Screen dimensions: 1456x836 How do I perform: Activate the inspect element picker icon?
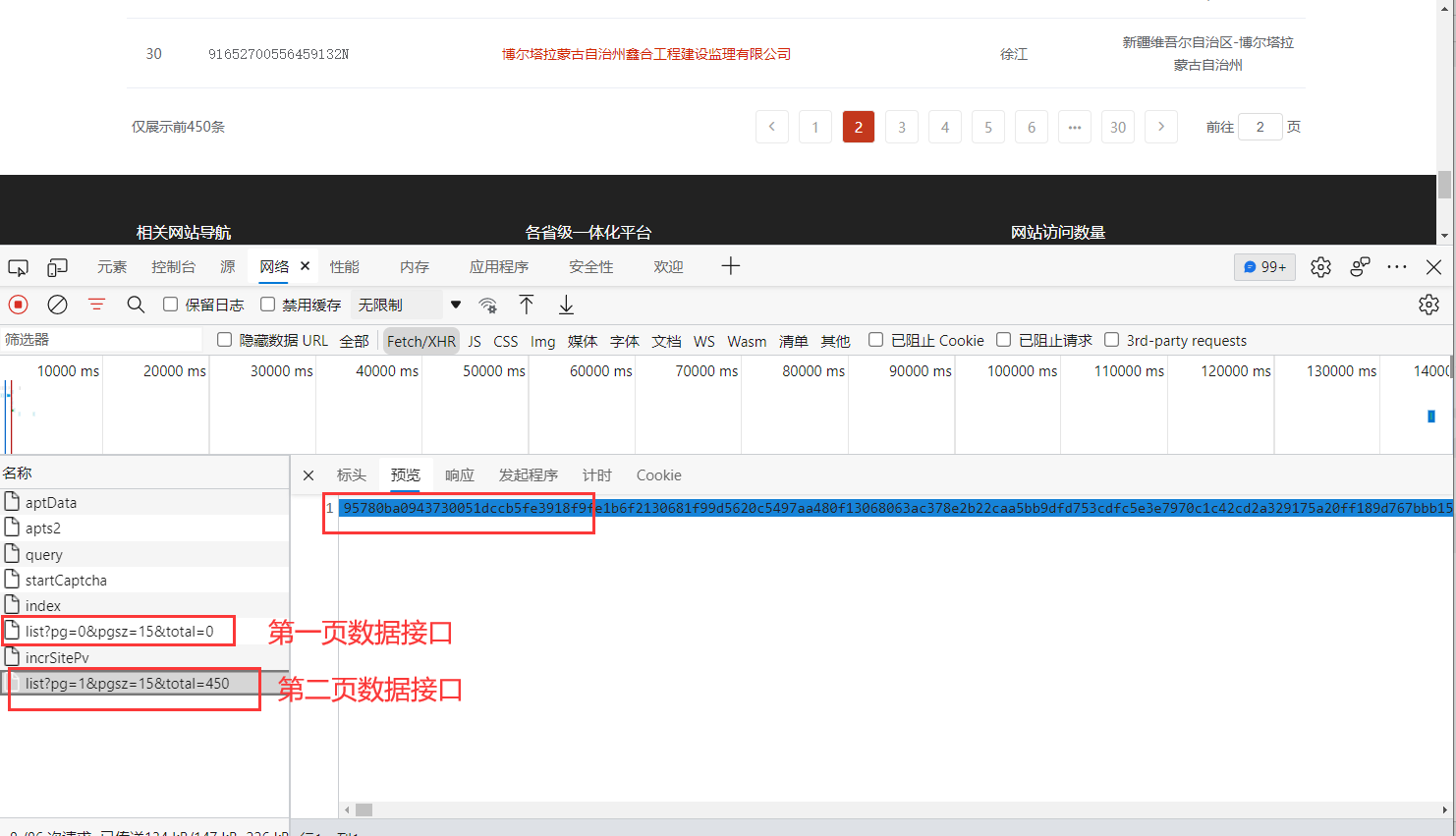click(18, 267)
